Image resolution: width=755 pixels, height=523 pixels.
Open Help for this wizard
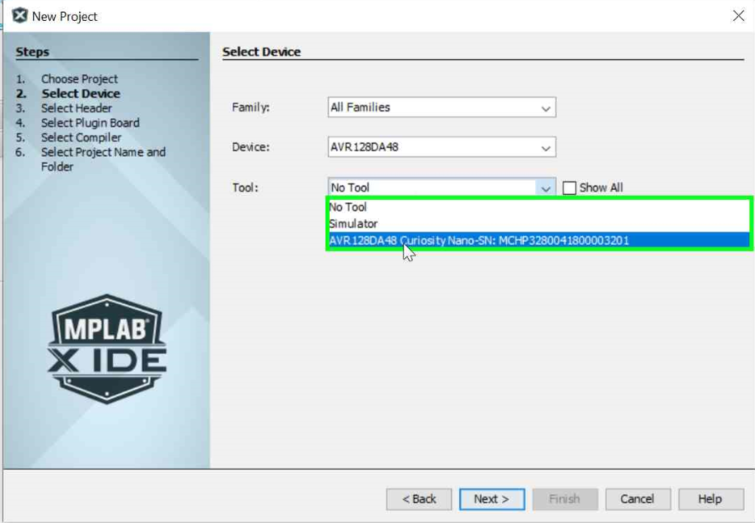point(710,499)
